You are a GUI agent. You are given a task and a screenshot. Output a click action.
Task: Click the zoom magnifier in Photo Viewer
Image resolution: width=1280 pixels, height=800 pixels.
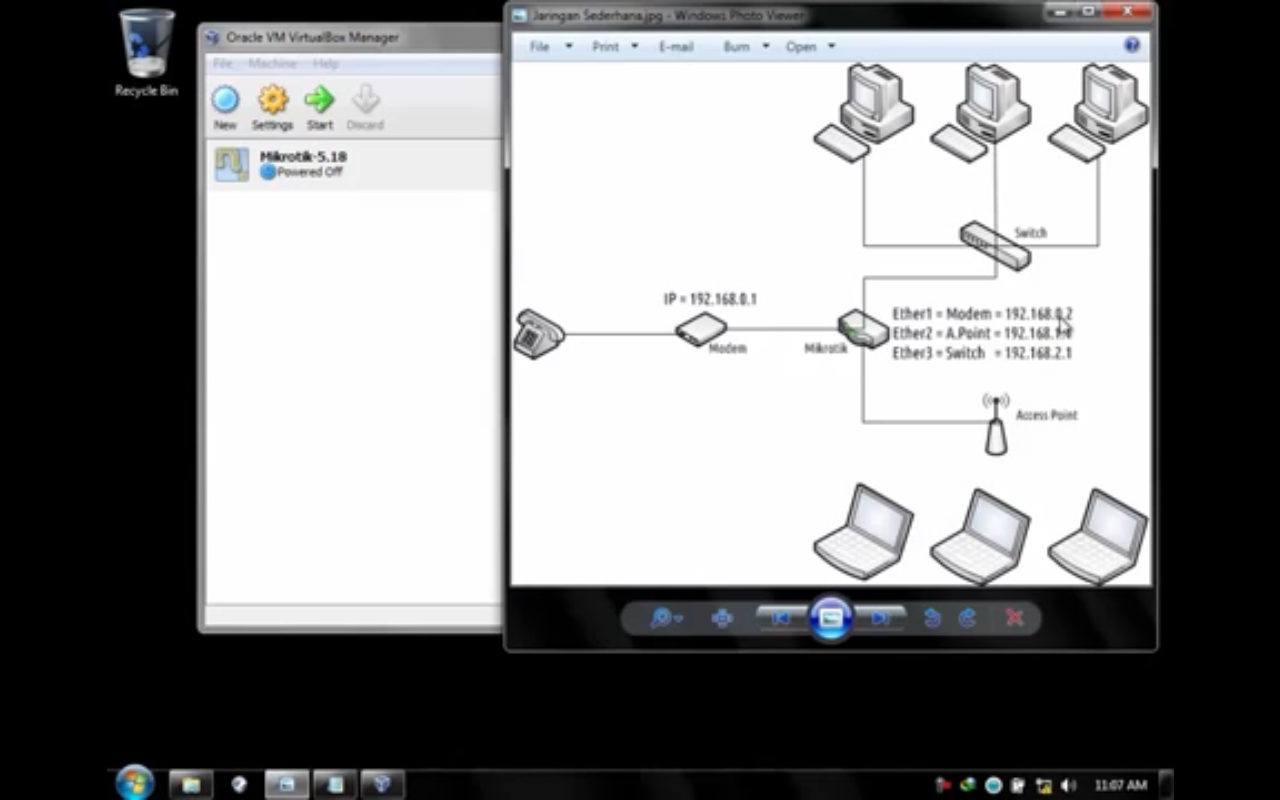coord(661,618)
